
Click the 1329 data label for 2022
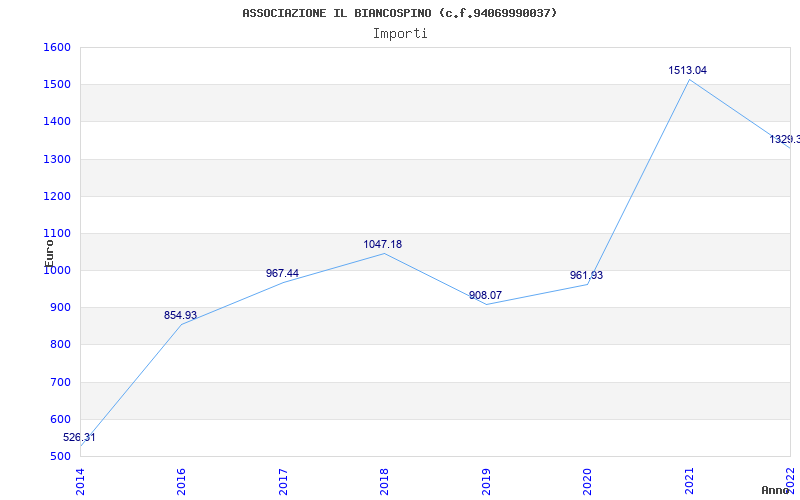click(x=784, y=139)
